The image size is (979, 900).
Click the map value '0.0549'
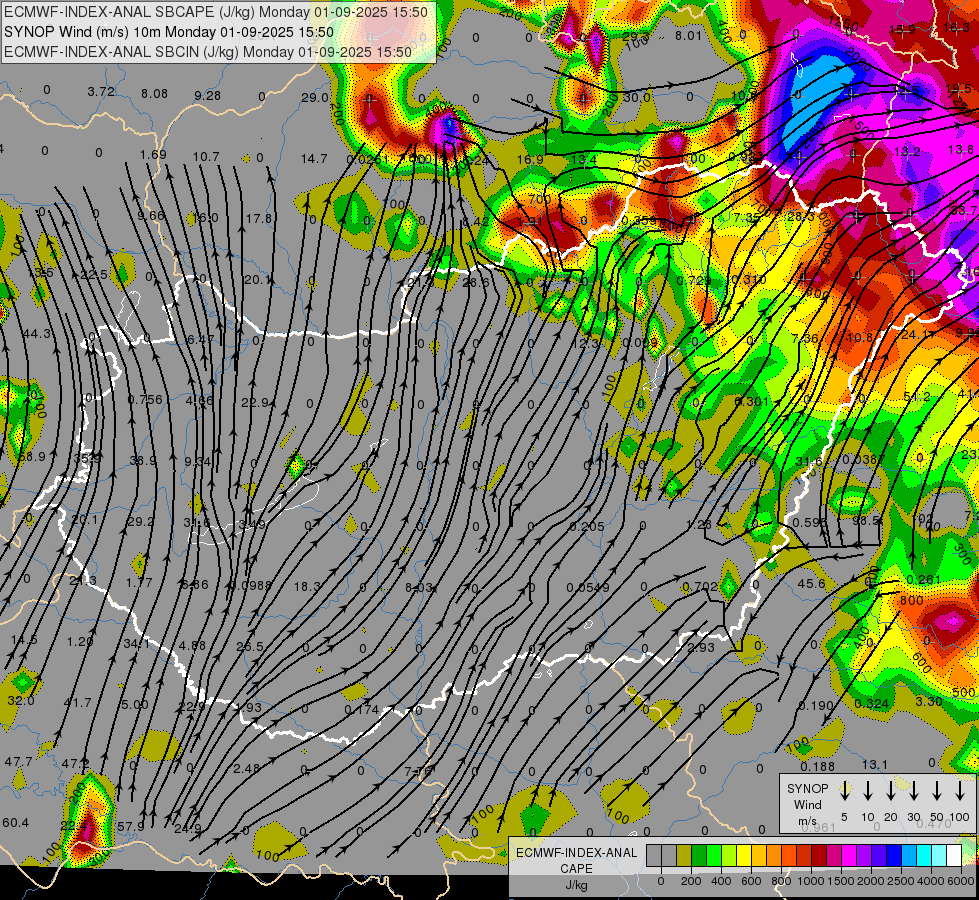coord(588,588)
